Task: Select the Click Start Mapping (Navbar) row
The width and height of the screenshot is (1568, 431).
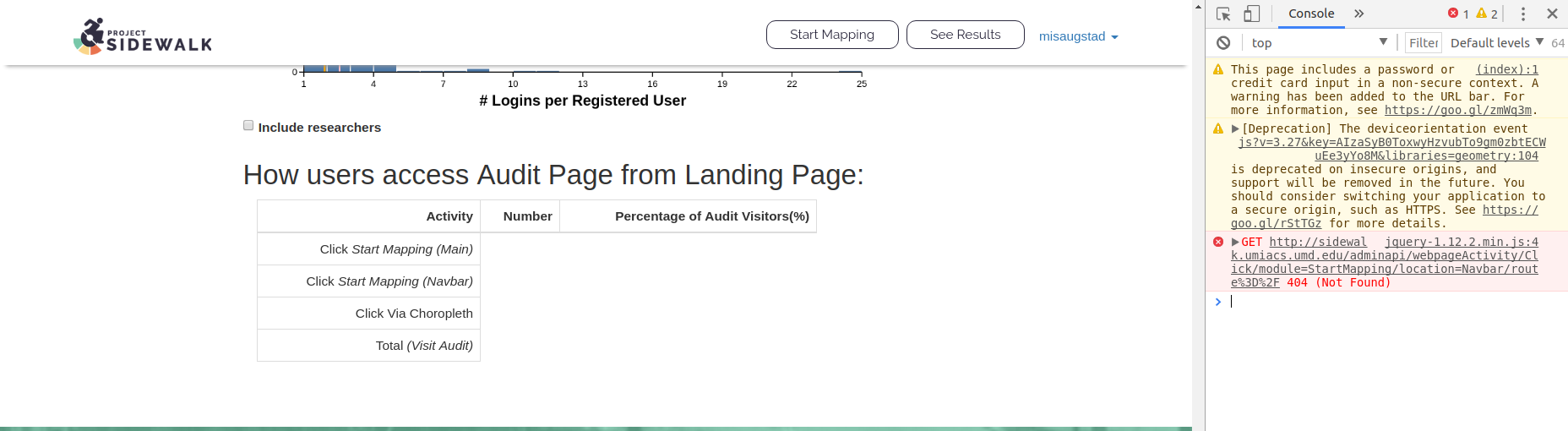Action: click(368, 281)
